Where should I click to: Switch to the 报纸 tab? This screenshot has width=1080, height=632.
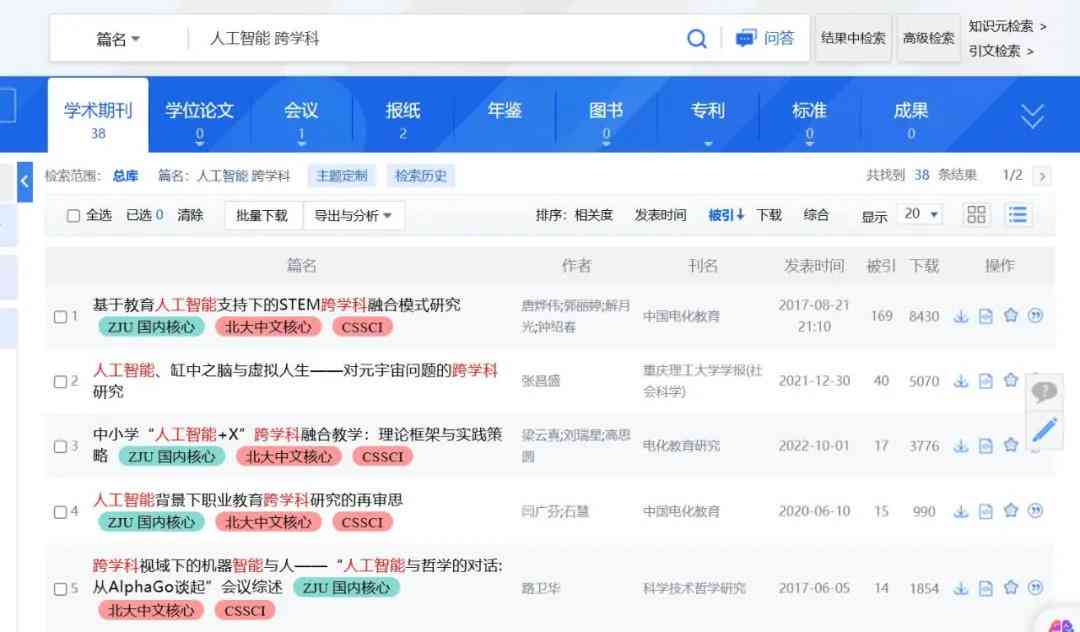pos(403,117)
